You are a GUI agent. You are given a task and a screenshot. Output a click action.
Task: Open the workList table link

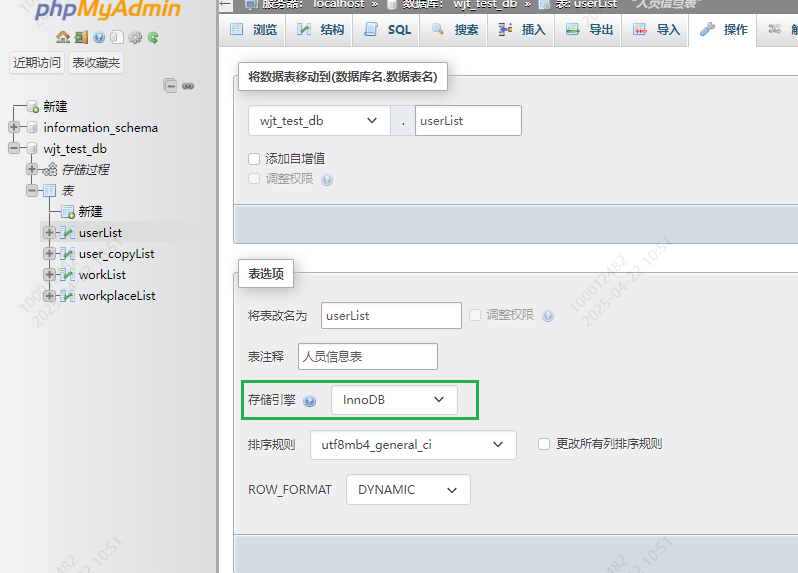(x=102, y=275)
